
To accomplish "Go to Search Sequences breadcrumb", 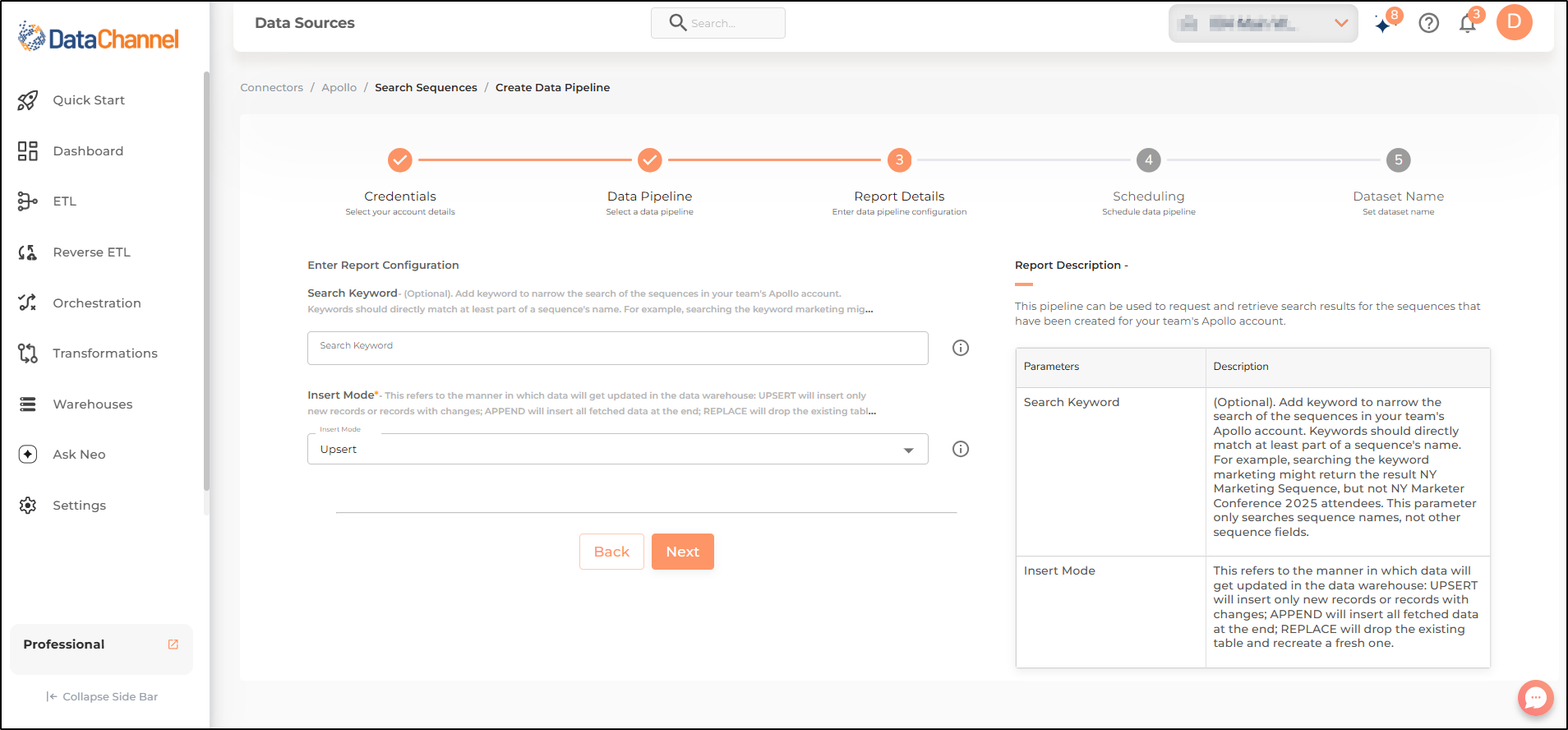I will click(x=426, y=88).
